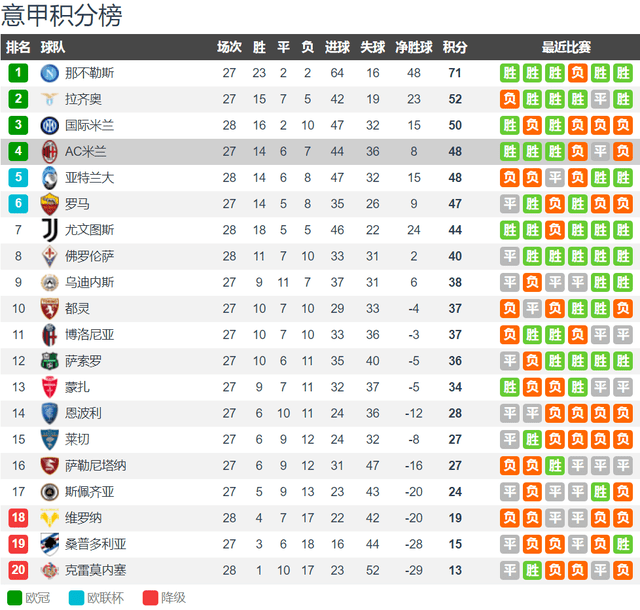Click the Napoli club crest icon
The height and width of the screenshot is (610, 640).
[x=49, y=73]
